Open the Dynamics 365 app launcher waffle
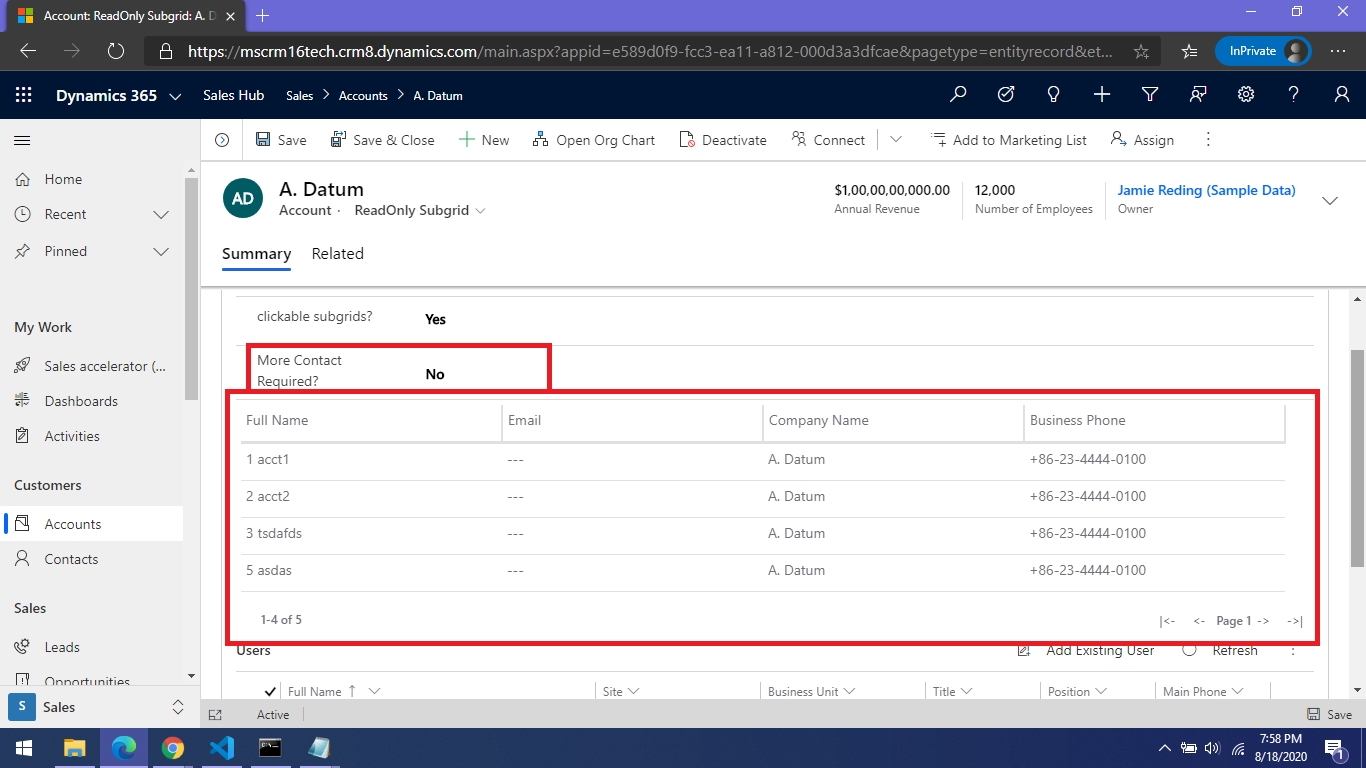Screen dimensions: 1366x768 24,95
